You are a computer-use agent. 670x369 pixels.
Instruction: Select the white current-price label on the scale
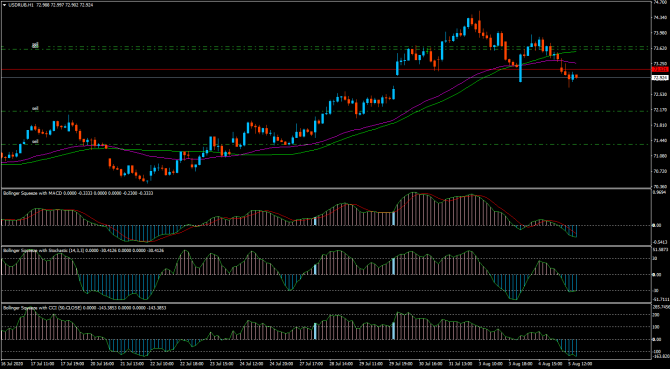660,78
